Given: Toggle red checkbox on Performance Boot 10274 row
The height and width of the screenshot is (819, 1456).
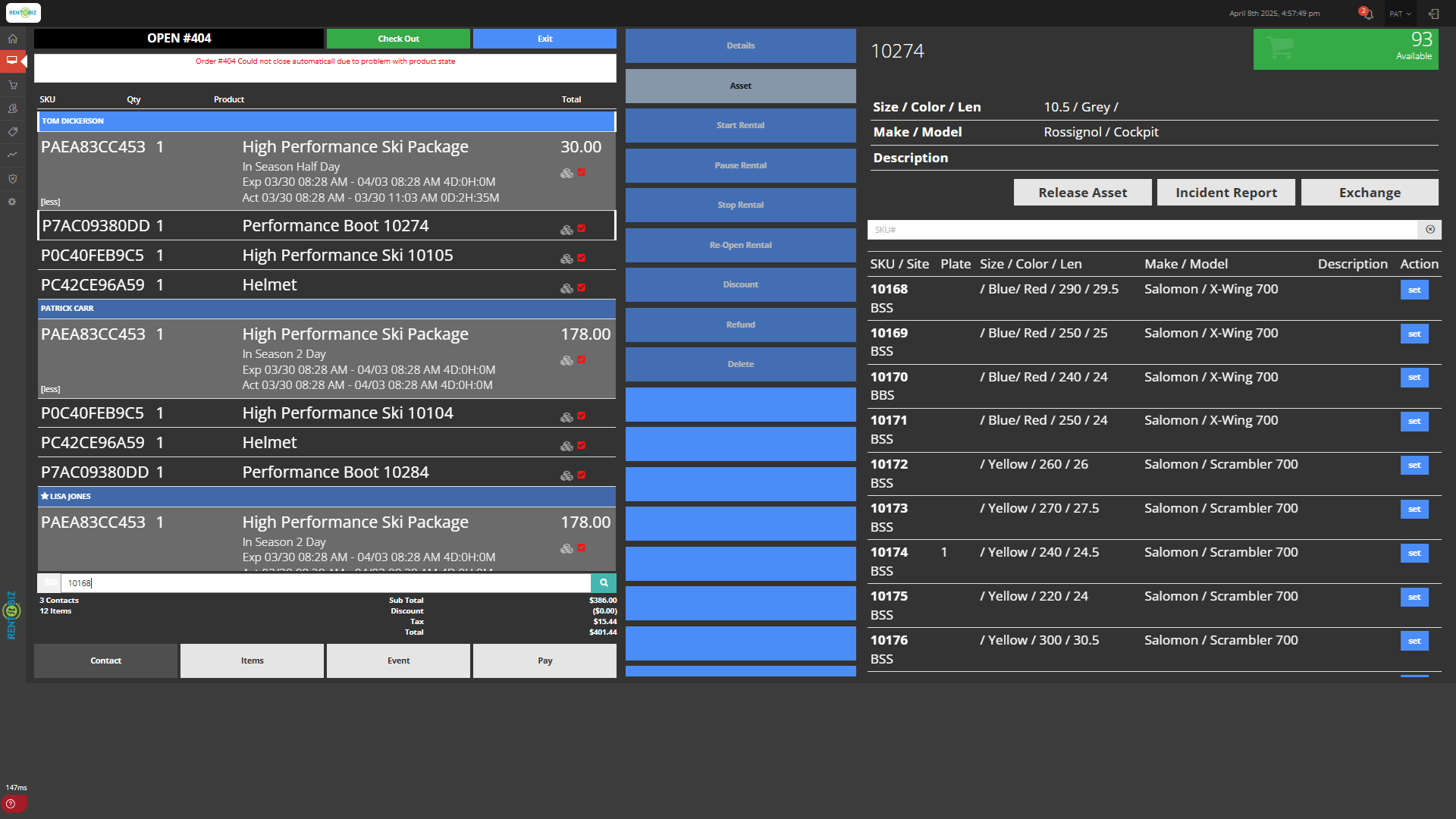Looking at the screenshot, I should pos(582,228).
